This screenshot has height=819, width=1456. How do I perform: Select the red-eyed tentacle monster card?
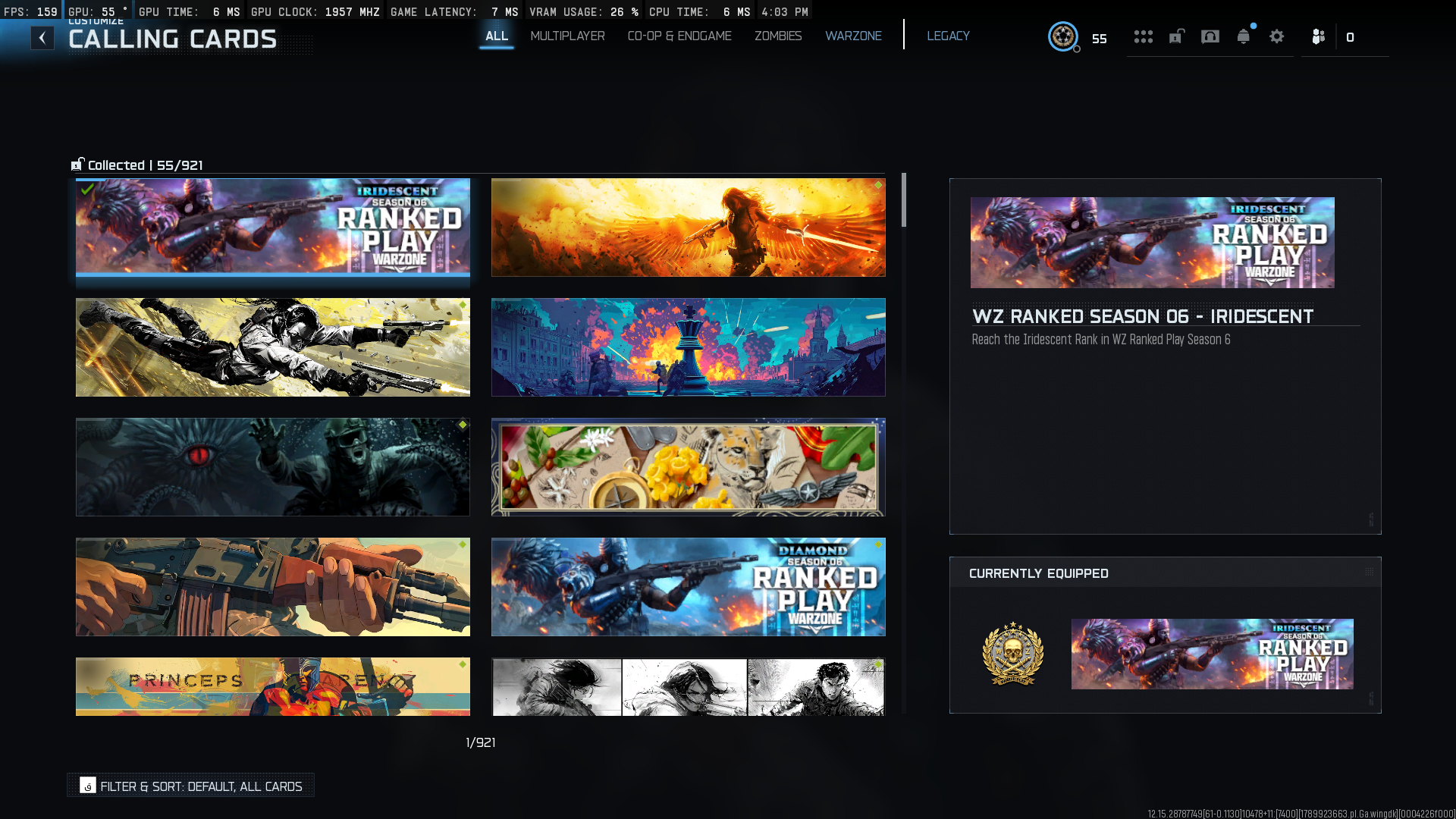pos(273,467)
